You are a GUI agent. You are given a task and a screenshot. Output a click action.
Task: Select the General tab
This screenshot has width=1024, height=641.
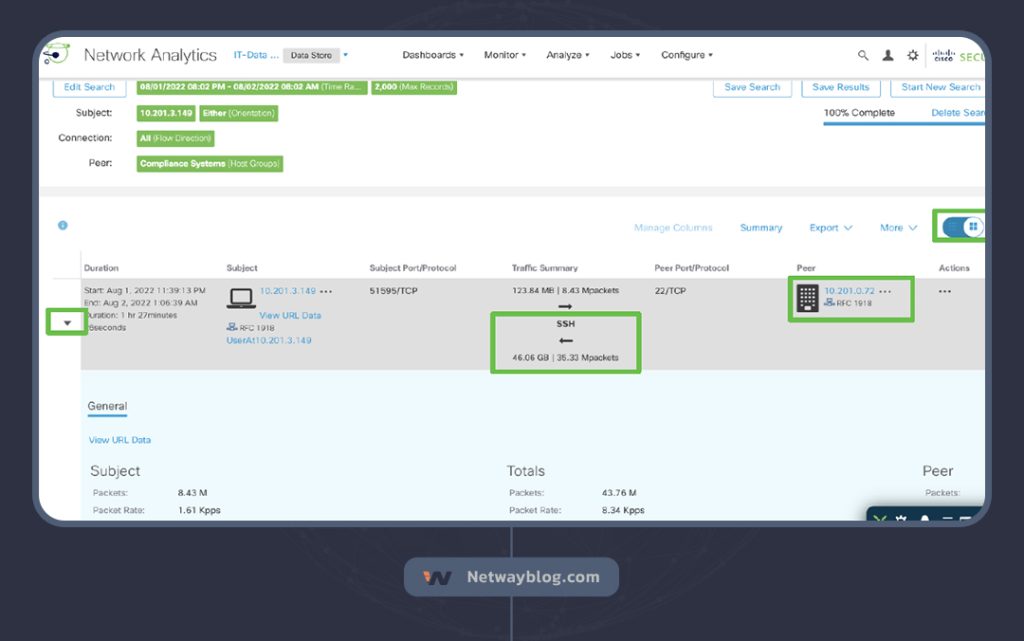107,406
